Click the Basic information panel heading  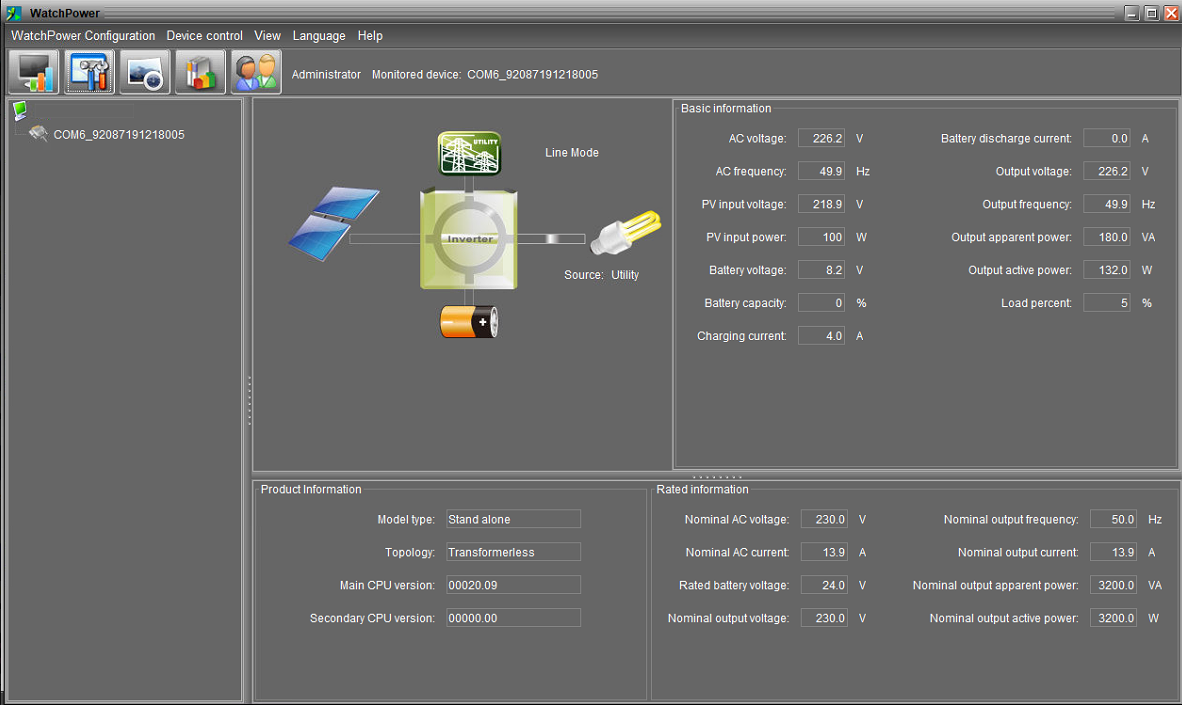pyautogui.click(x=726, y=108)
